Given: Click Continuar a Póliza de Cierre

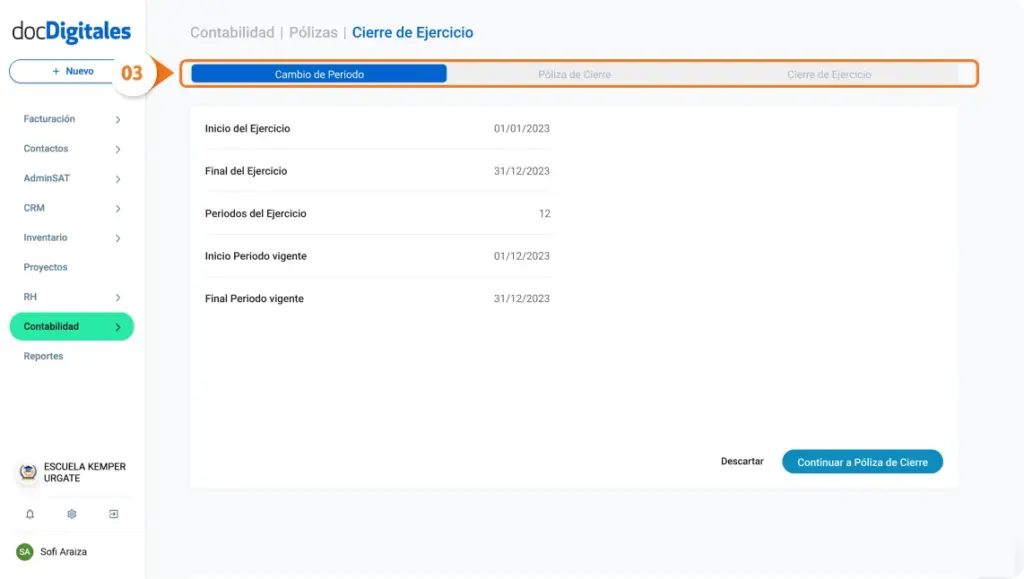Looking at the screenshot, I should (x=862, y=461).
